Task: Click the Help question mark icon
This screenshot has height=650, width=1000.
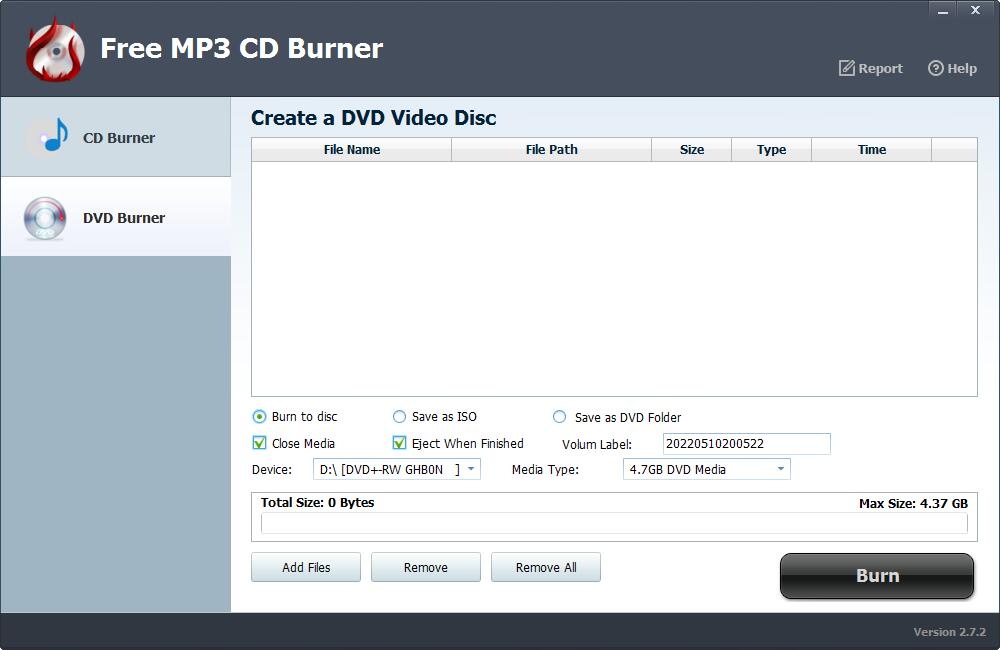Action: point(936,68)
